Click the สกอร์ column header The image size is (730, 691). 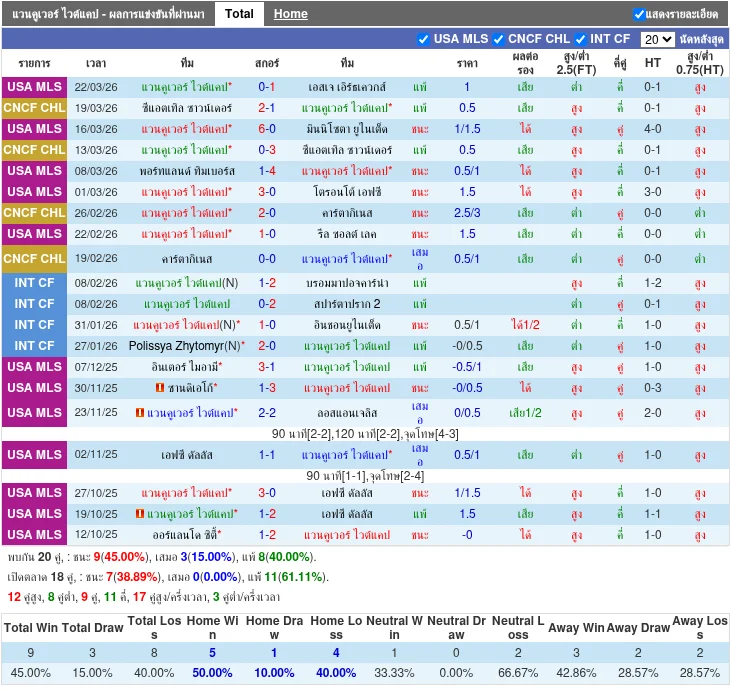[267, 62]
